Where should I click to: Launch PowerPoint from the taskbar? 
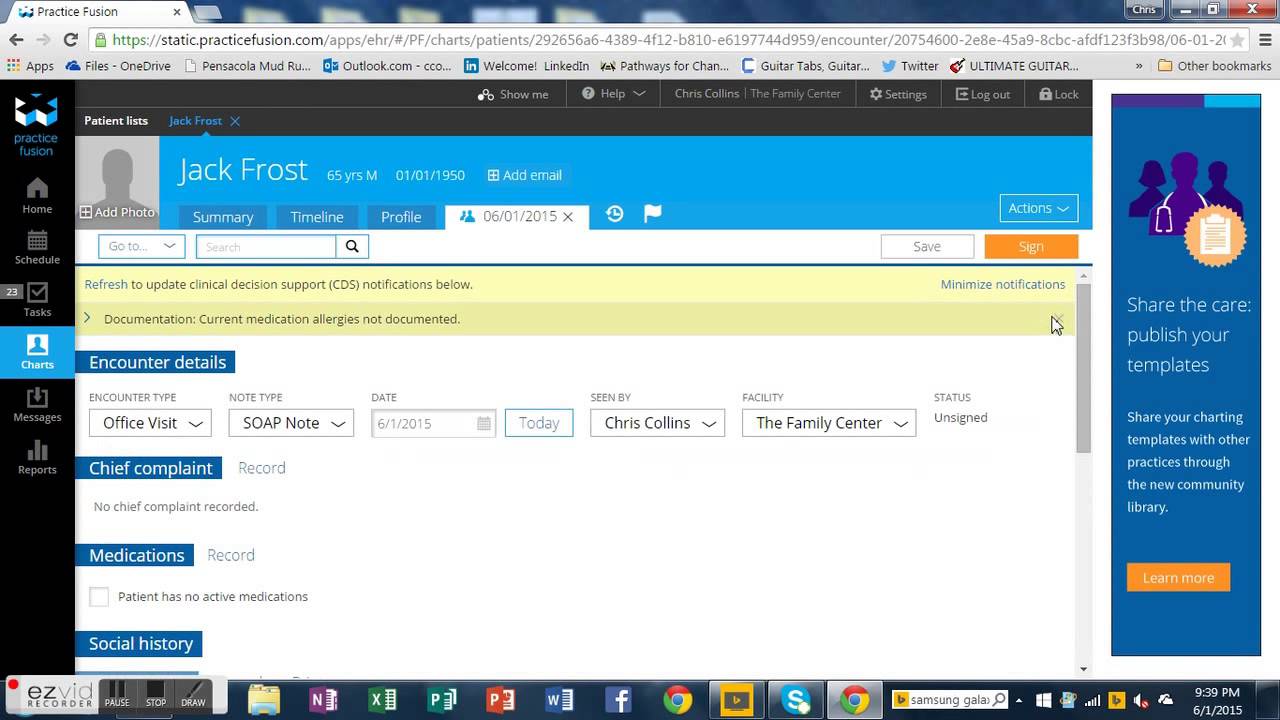tap(500, 699)
